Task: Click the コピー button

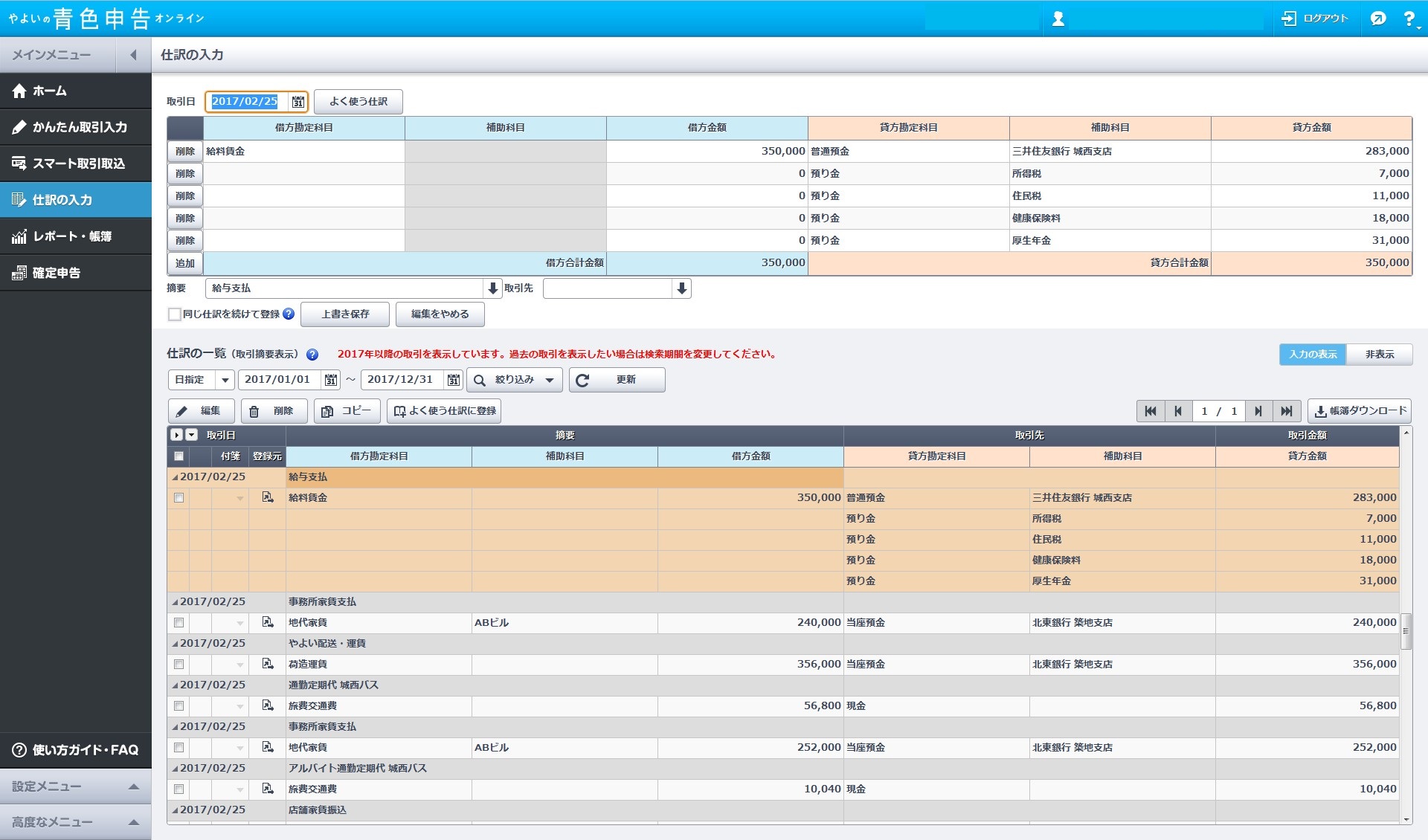Action: pos(347,411)
